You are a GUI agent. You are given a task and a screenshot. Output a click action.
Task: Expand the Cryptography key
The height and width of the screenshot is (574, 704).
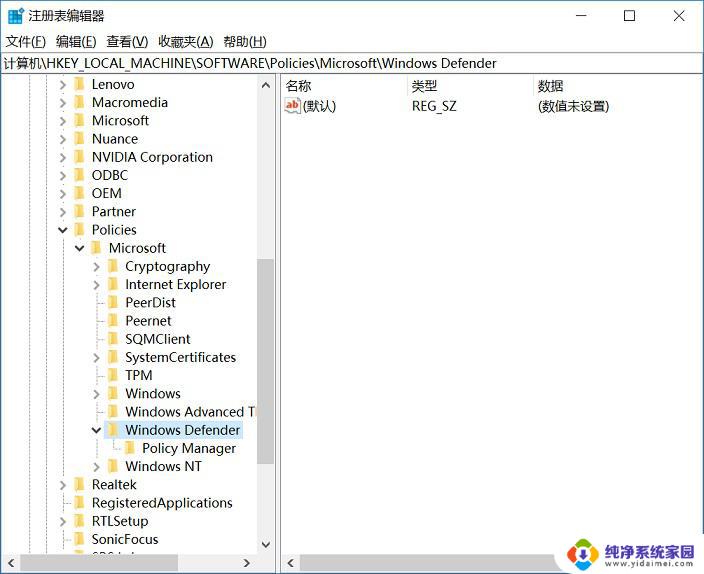pos(96,267)
